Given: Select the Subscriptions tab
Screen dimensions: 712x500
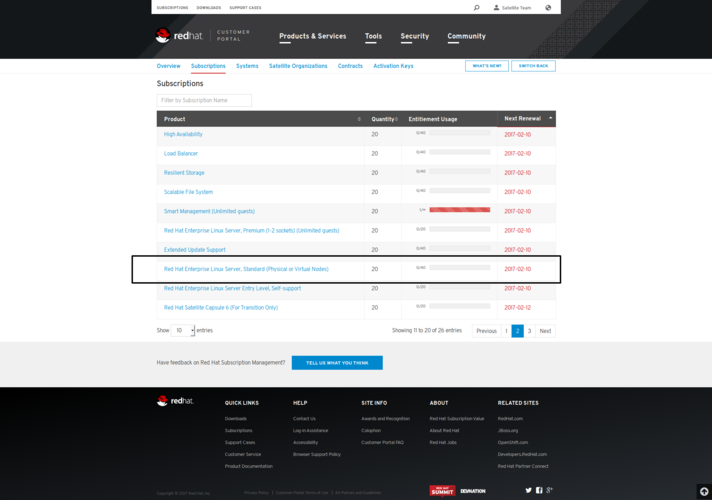Looking at the screenshot, I should [208, 66].
